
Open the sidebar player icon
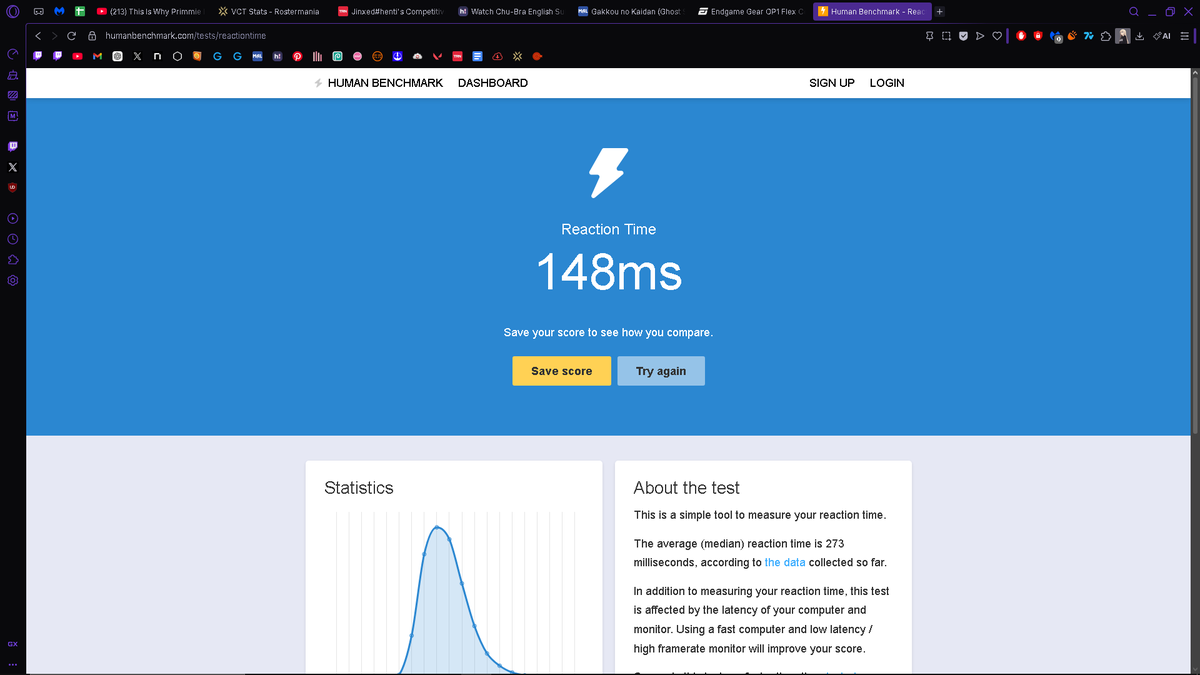coord(12,218)
